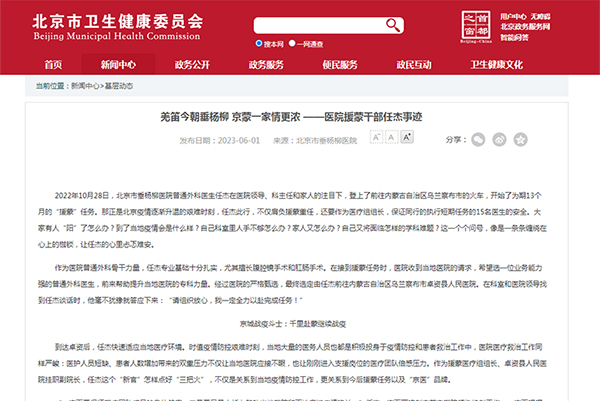Open the 便民服务 navigation menu

click(x=339, y=65)
